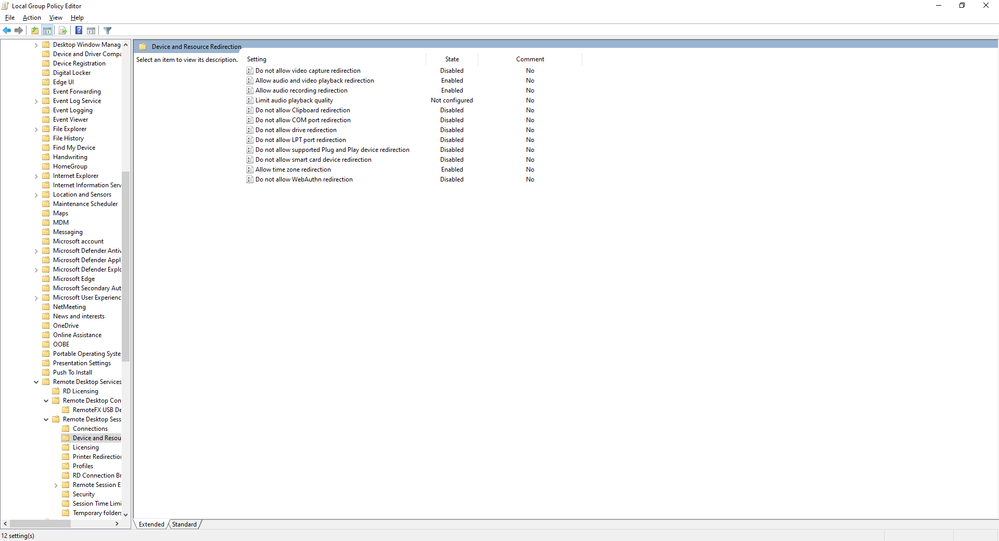Viewport: 999px width, 541px height.
Task: Click policy icon beside 'Do not allow COM port redirection'
Action: click(x=250, y=120)
